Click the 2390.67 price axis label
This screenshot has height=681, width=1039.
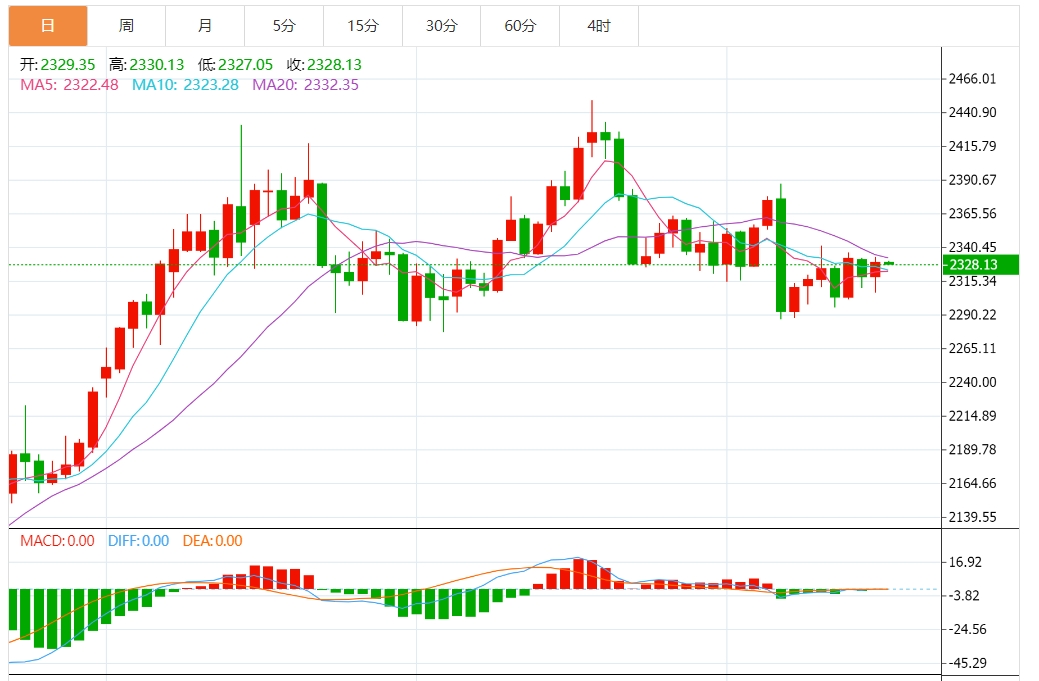point(972,180)
